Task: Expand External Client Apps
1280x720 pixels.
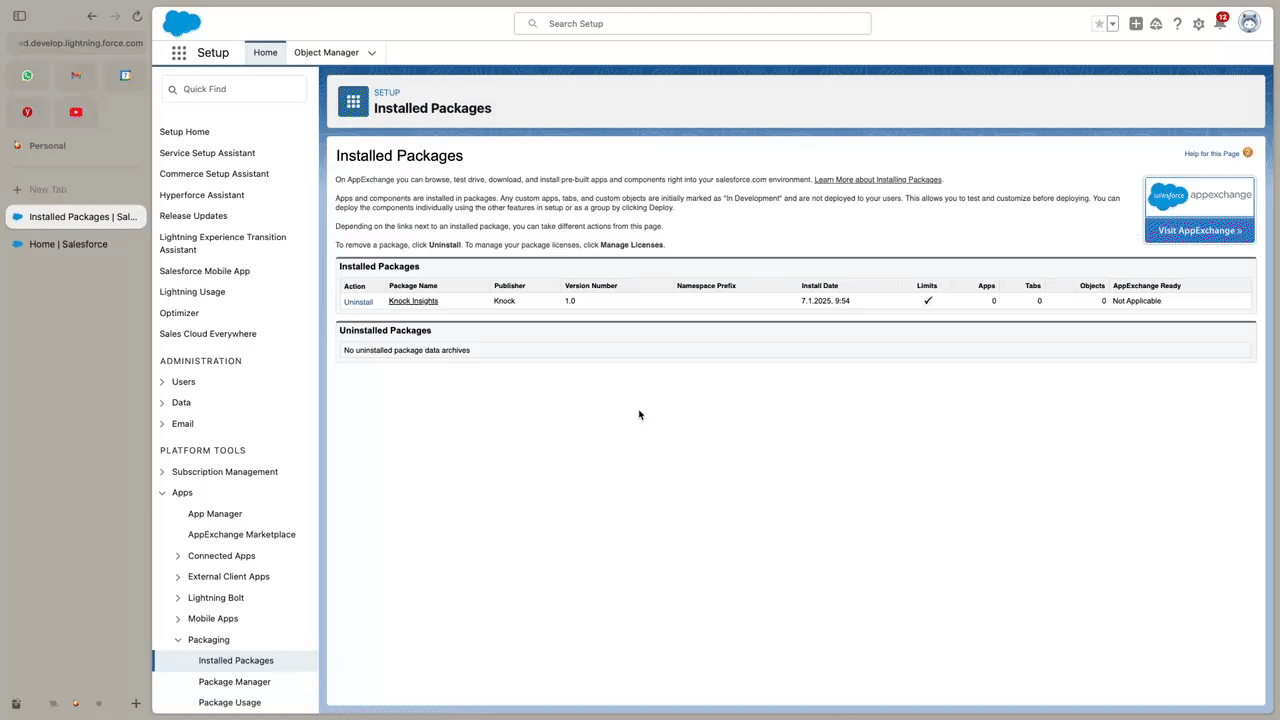Action: pos(179,577)
